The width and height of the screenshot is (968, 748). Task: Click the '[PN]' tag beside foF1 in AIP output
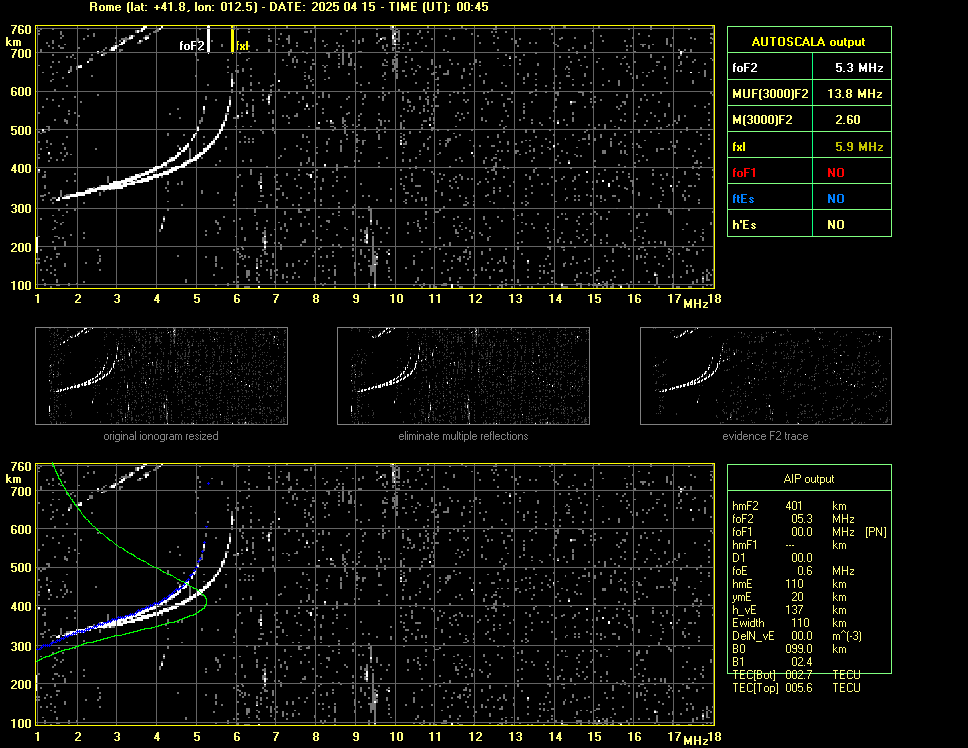(x=875, y=532)
